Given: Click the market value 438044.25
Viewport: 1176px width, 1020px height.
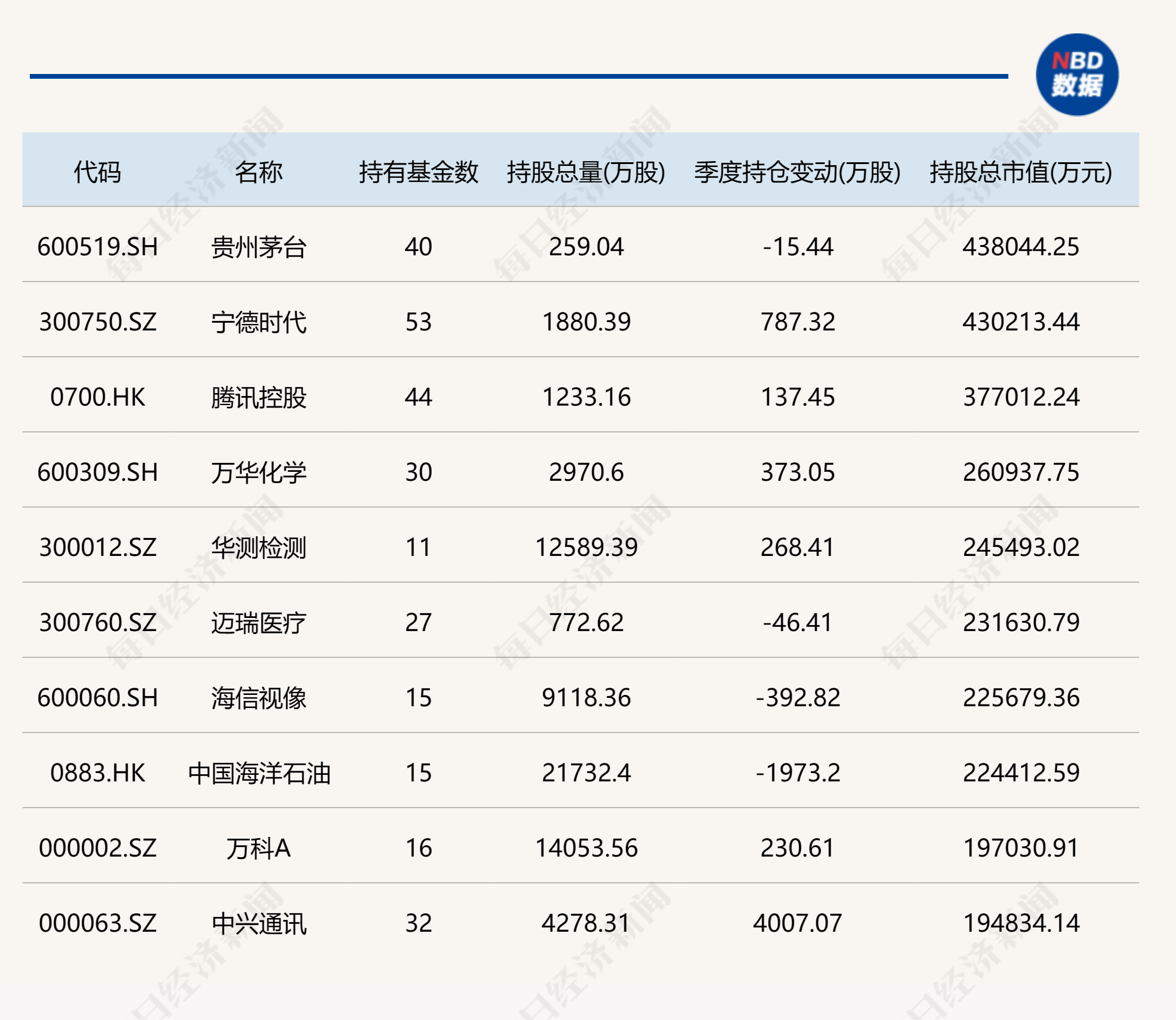Looking at the screenshot, I should (x=1021, y=247).
